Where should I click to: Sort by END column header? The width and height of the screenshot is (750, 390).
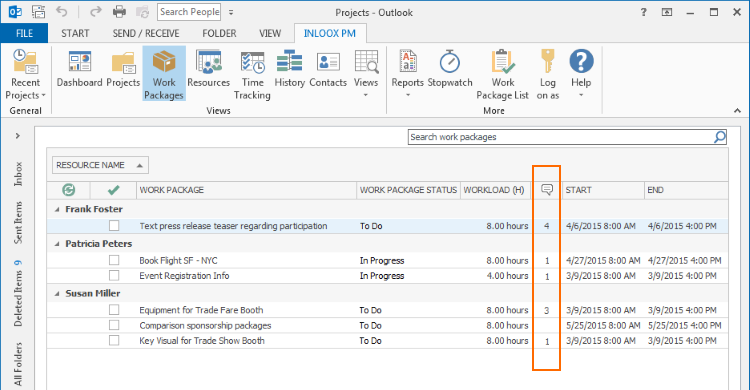coord(686,190)
